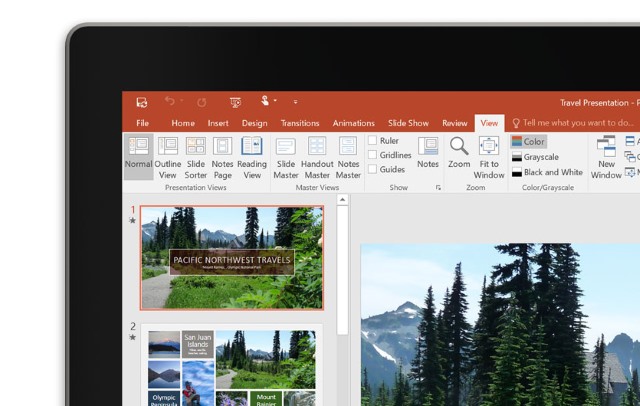
Task: Enable the Ruler checkbox
Action: (x=372, y=140)
